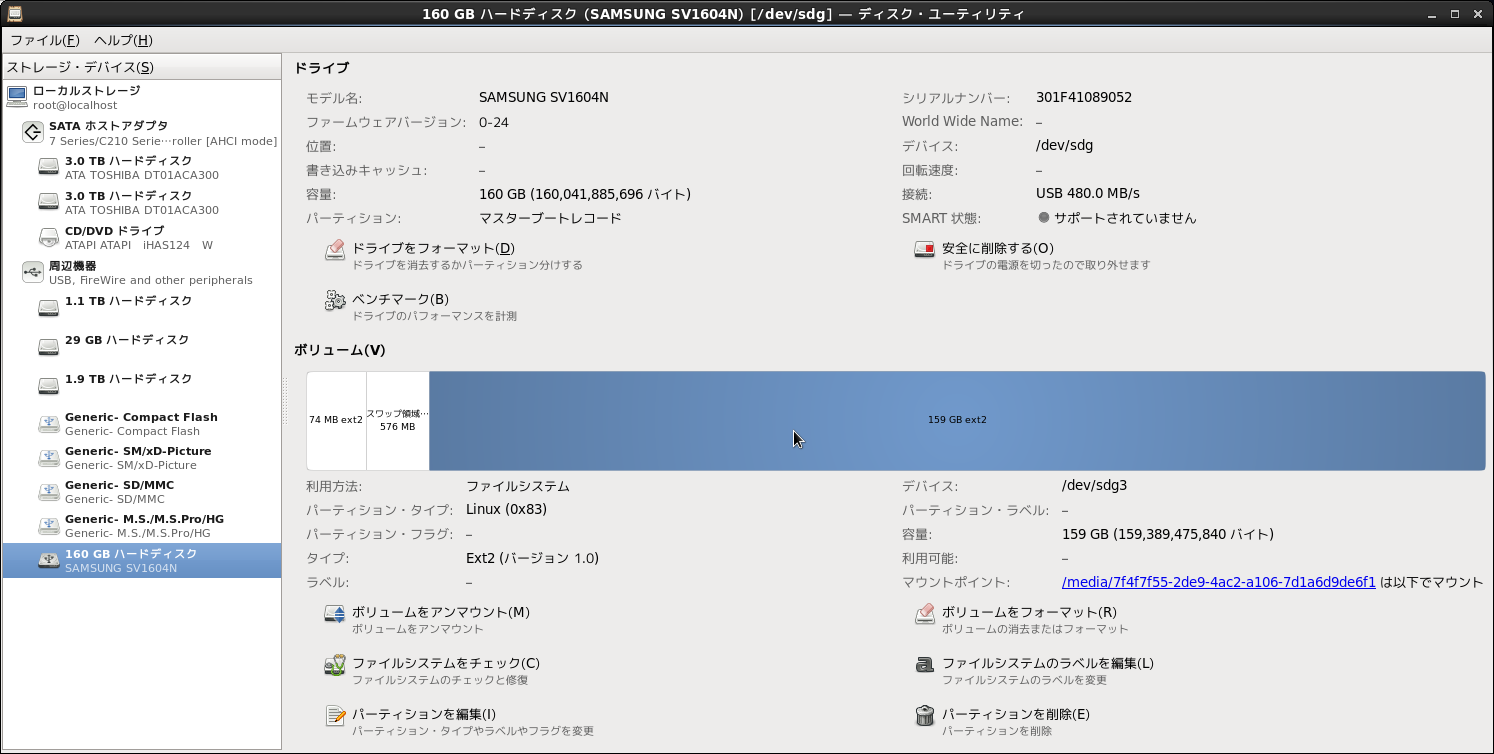The image size is (1494, 754).
Task: Click the パーティションを削除 trash icon
Action: click(925, 716)
